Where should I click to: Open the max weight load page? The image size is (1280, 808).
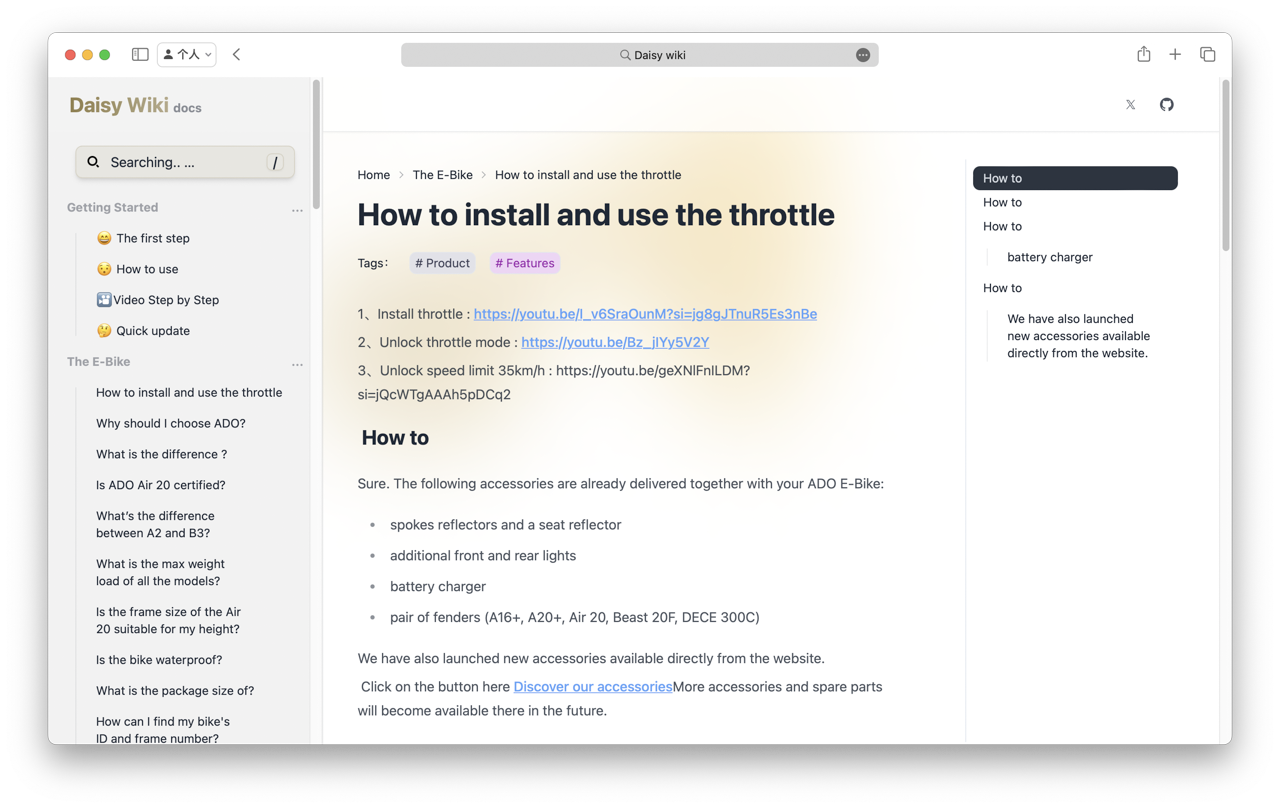(160, 572)
